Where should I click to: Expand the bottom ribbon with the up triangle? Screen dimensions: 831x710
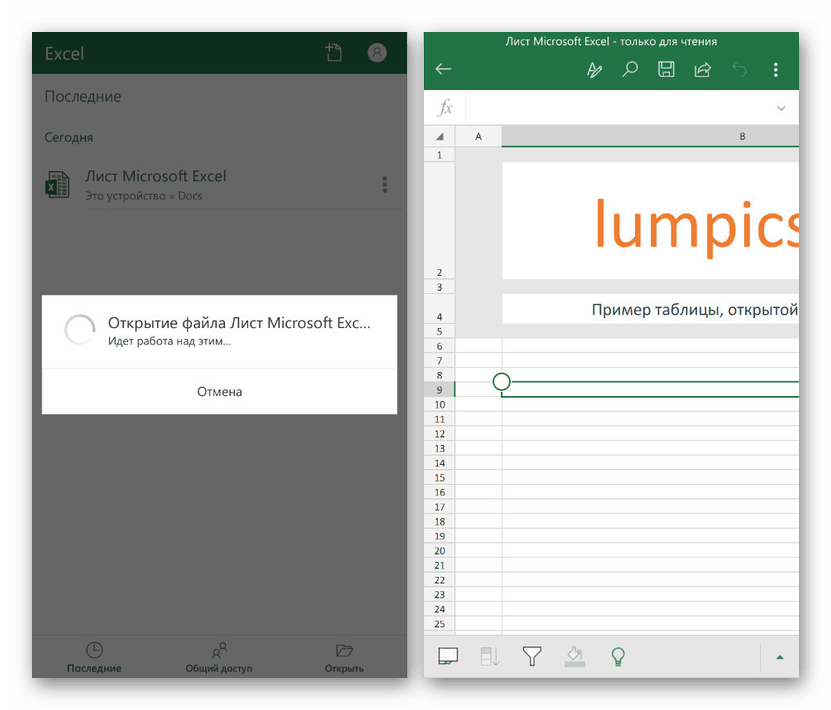[780, 657]
